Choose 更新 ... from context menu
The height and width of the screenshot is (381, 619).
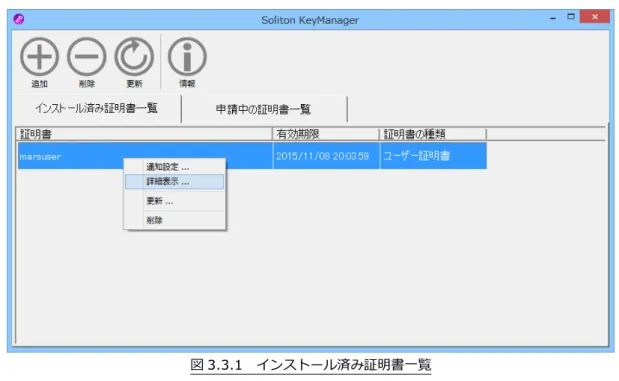point(175,201)
